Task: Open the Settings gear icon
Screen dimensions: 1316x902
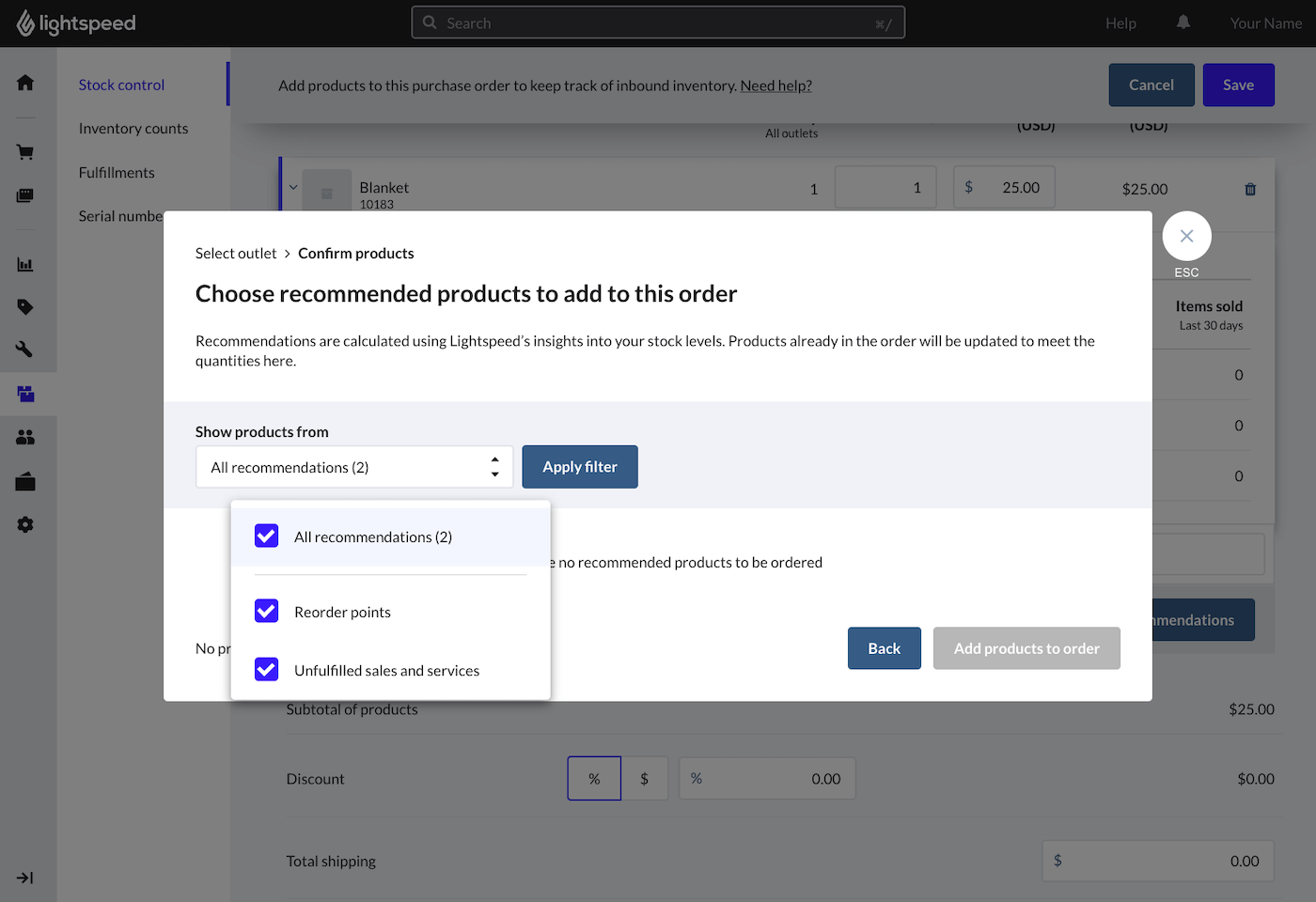Action: (25, 525)
